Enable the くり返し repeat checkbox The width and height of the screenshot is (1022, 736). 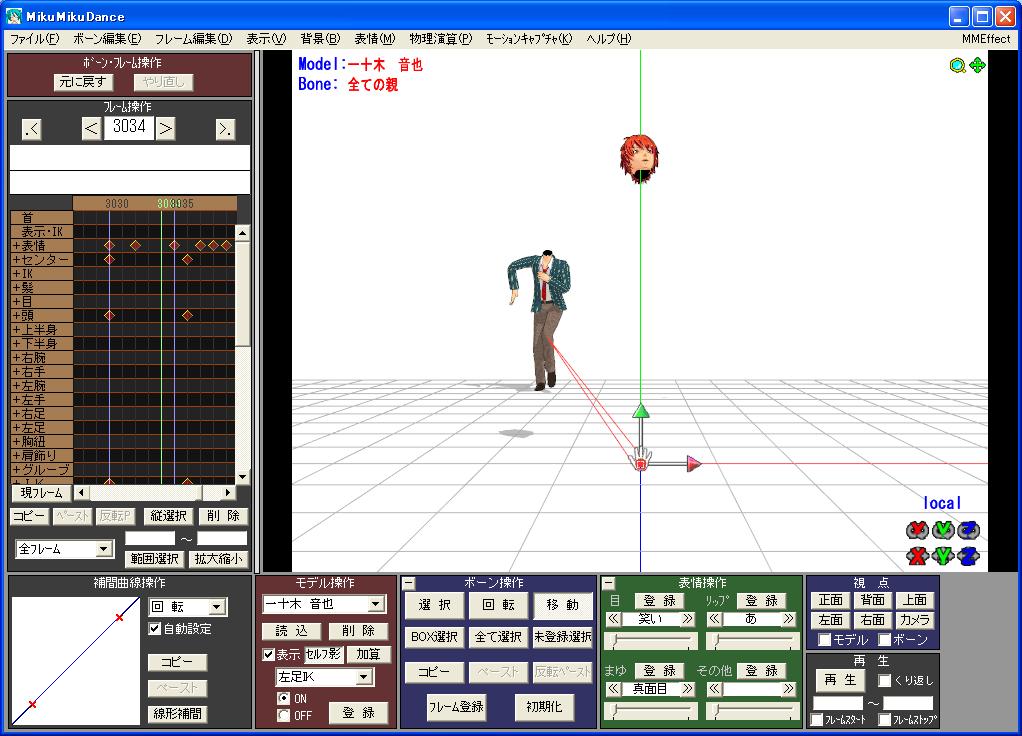coord(884,681)
